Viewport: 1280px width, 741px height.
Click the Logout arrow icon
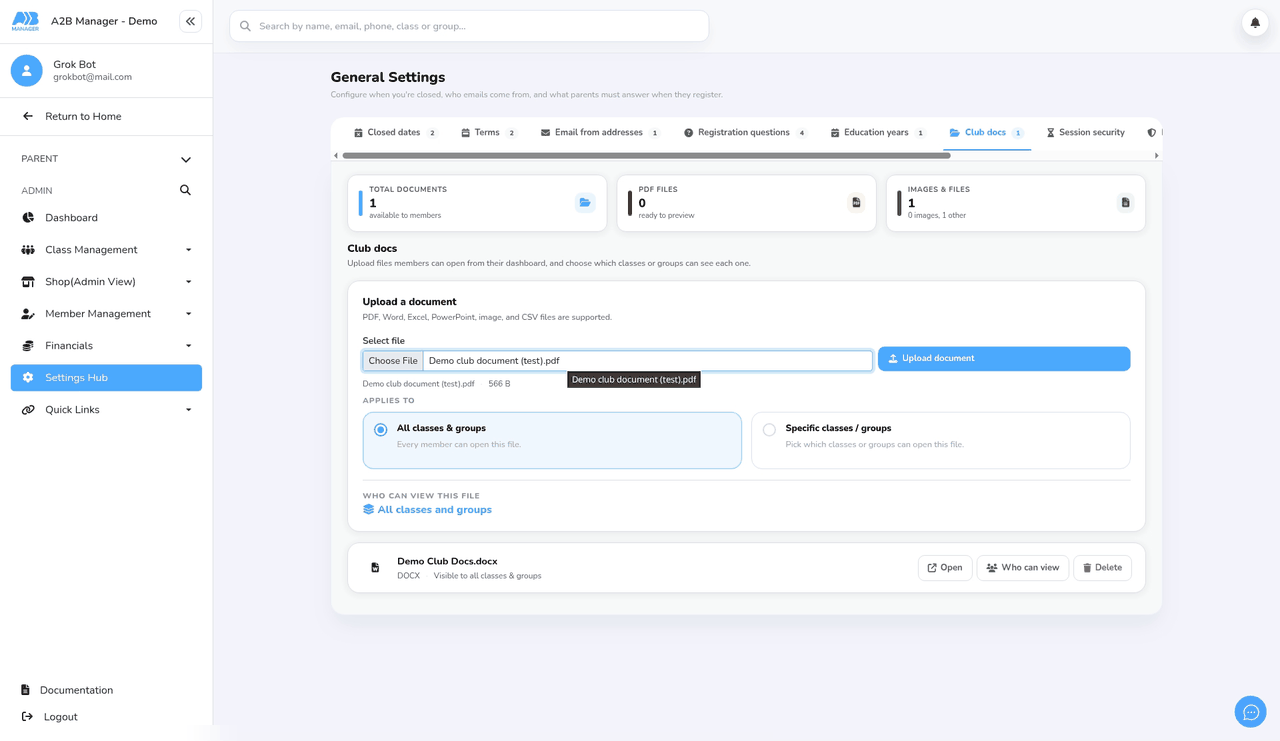pyautogui.click(x=27, y=717)
